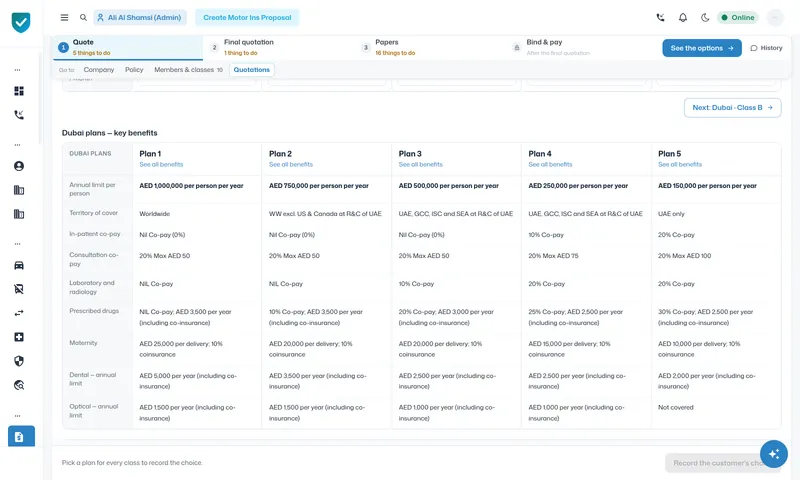Open the hamburger menu icon
Screen dimensions: 800x480
click(x=64, y=17)
